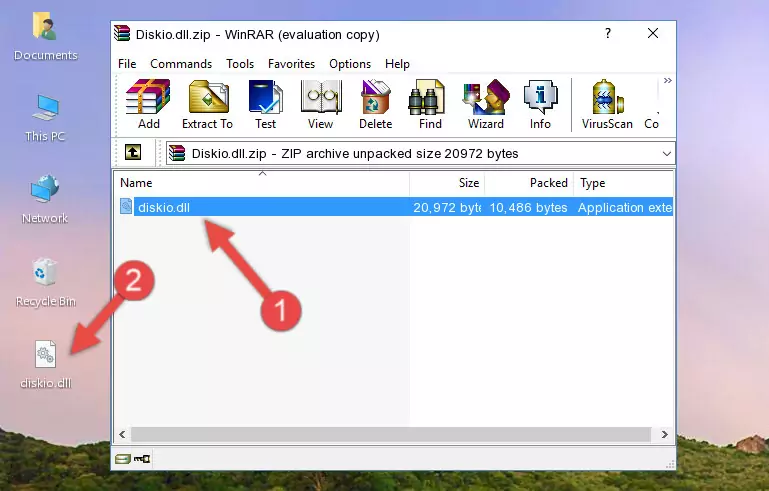This screenshot has height=491, width=769.
Task: Select the This PC desktop icon
Action: tap(45, 118)
